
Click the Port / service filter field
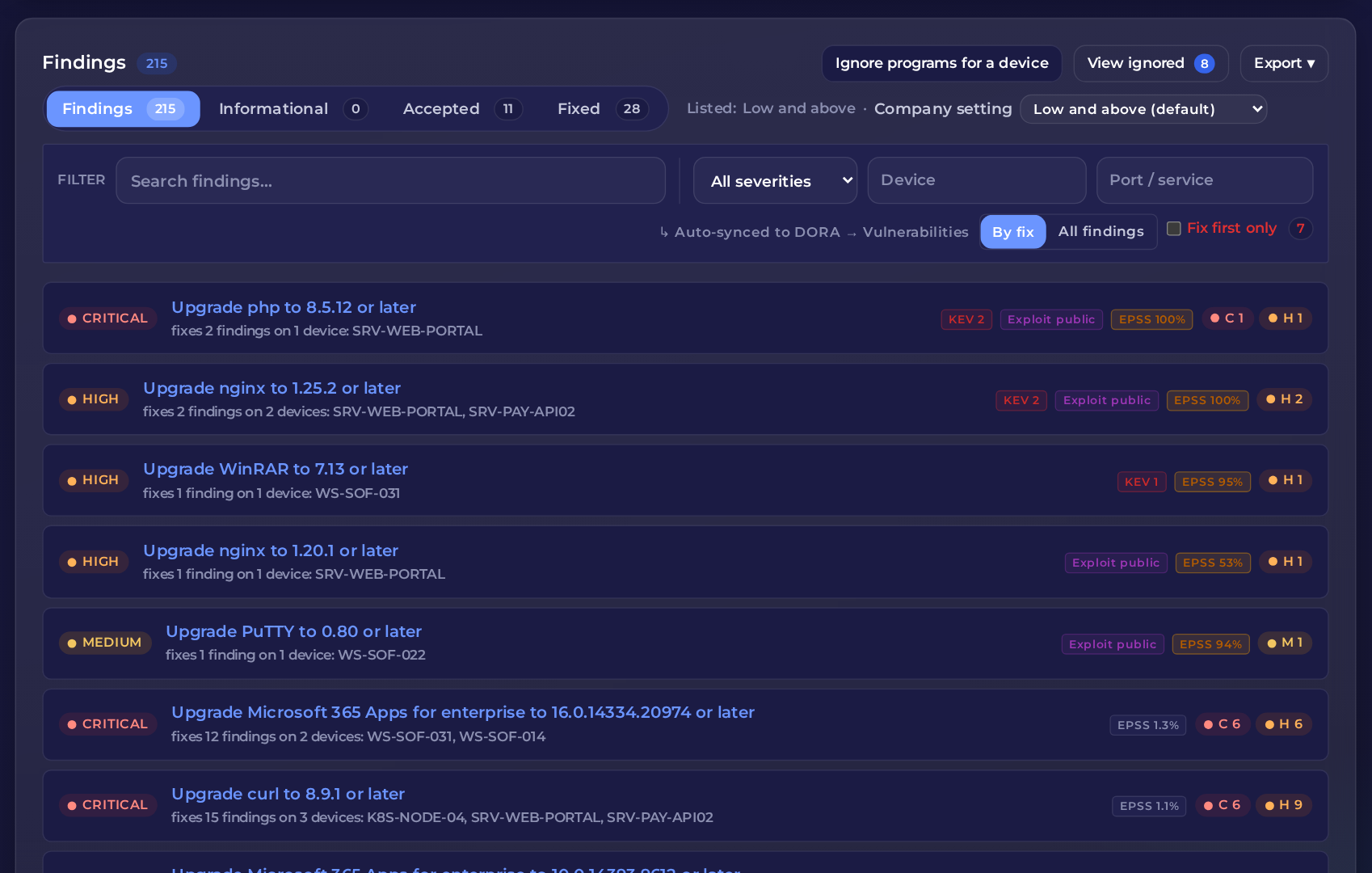pyautogui.click(x=1205, y=180)
